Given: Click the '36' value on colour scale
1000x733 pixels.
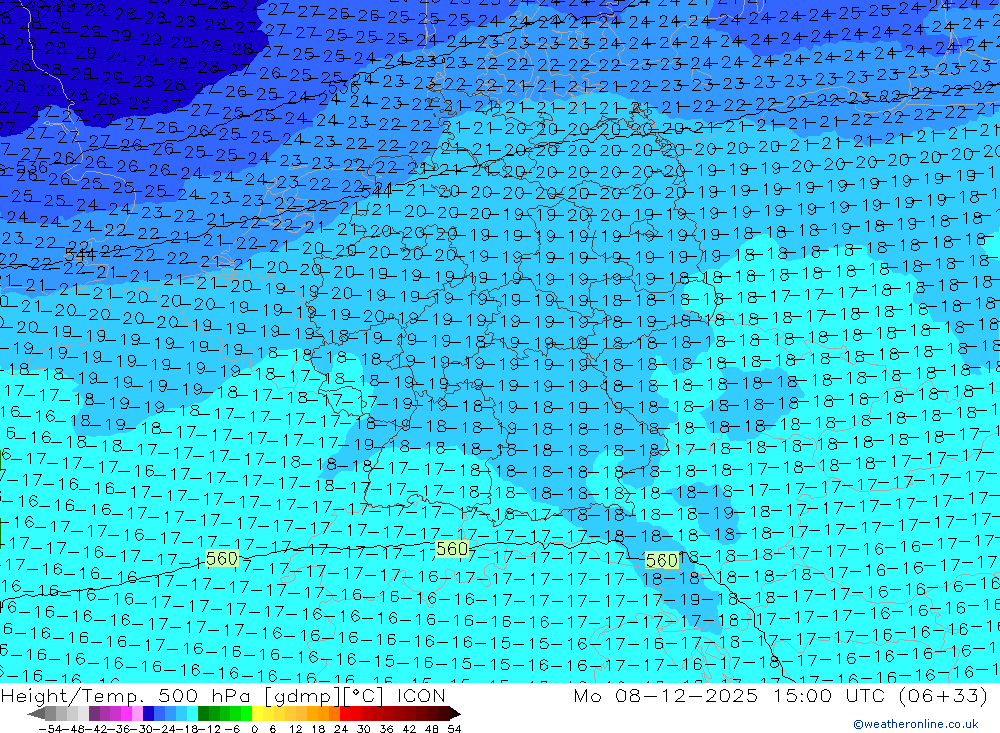Looking at the screenshot, I should [386, 729].
